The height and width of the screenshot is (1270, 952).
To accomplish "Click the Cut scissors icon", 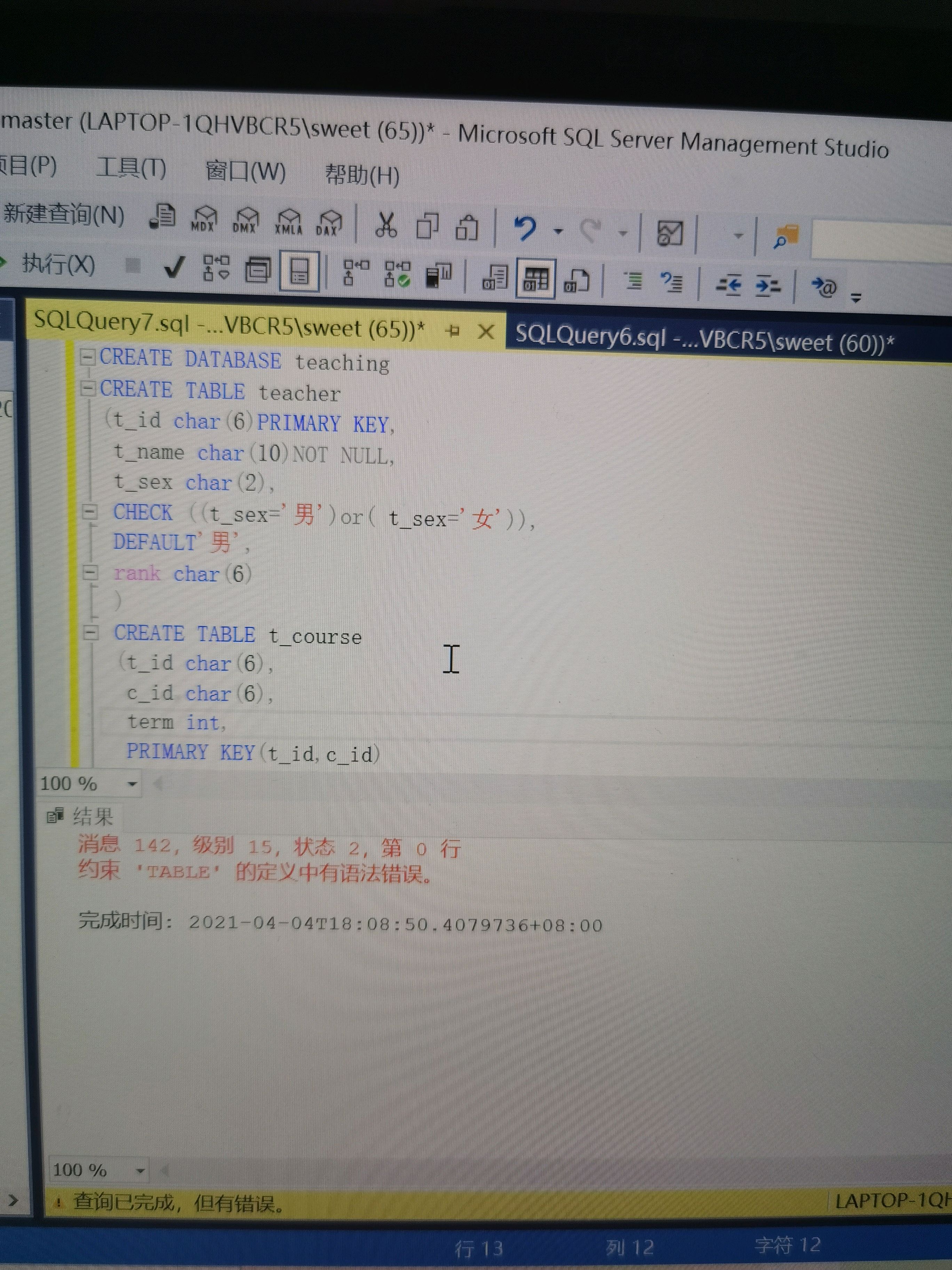I will pyautogui.click(x=386, y=225).
